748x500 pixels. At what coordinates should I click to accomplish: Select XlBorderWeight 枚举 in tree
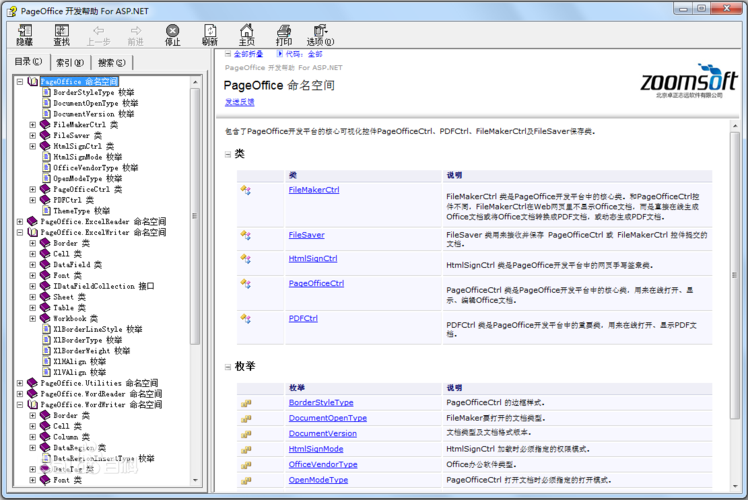coord(92,351)
